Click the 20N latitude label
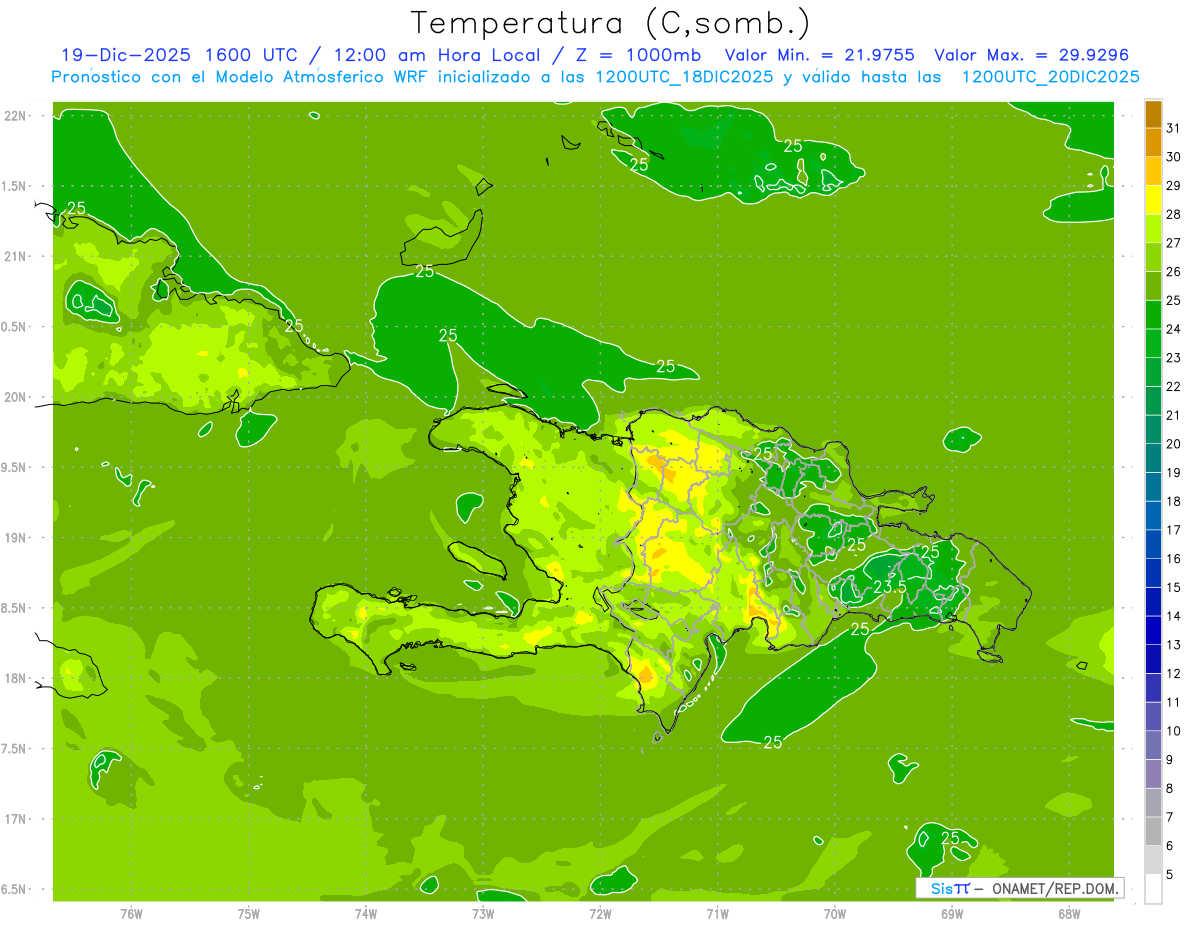This screenshot has height=927, width=1200. pos(15,397)
